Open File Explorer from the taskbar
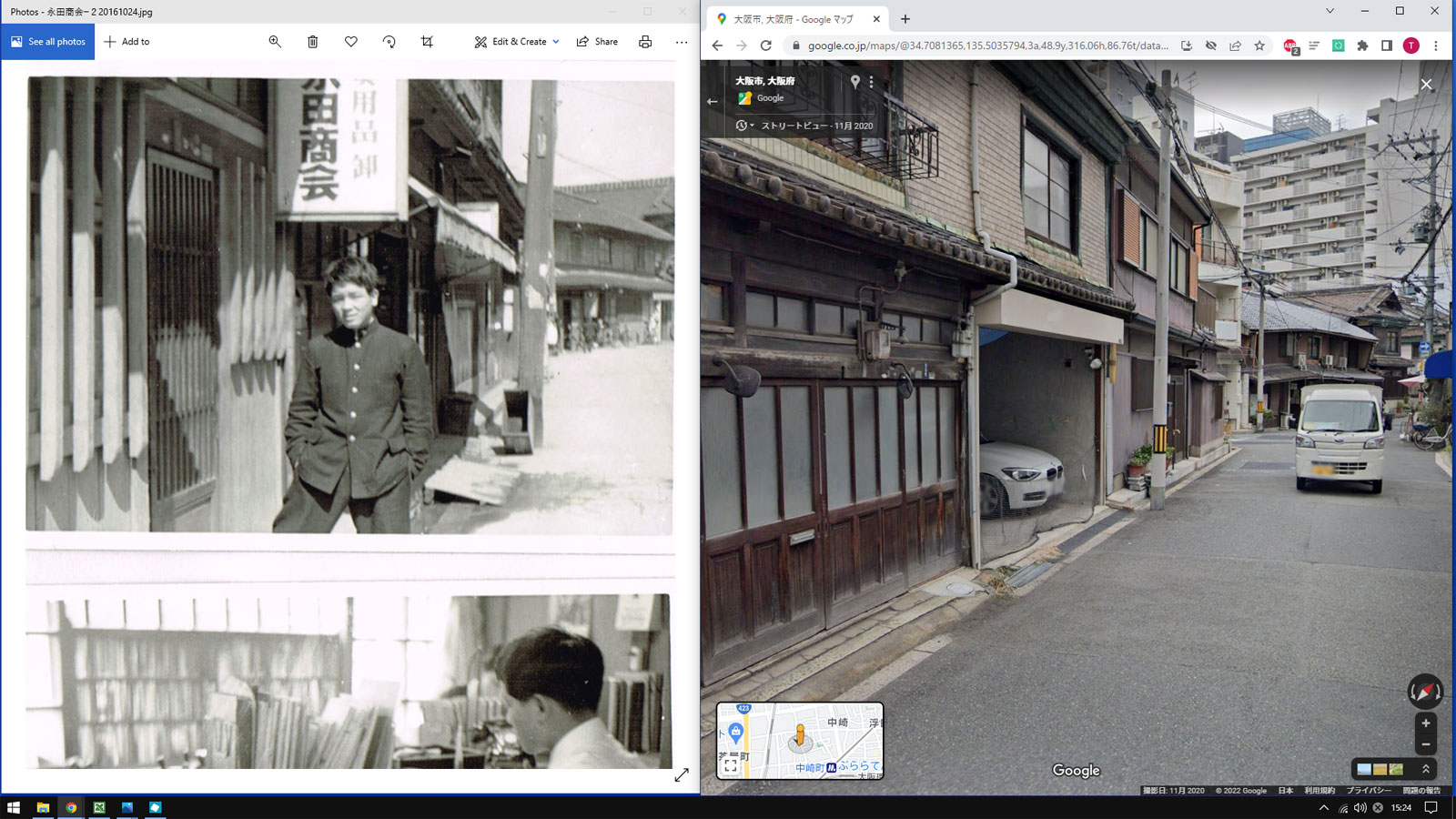The height and width of the screenshot is (819, 1456). click(x=43, y=807)
